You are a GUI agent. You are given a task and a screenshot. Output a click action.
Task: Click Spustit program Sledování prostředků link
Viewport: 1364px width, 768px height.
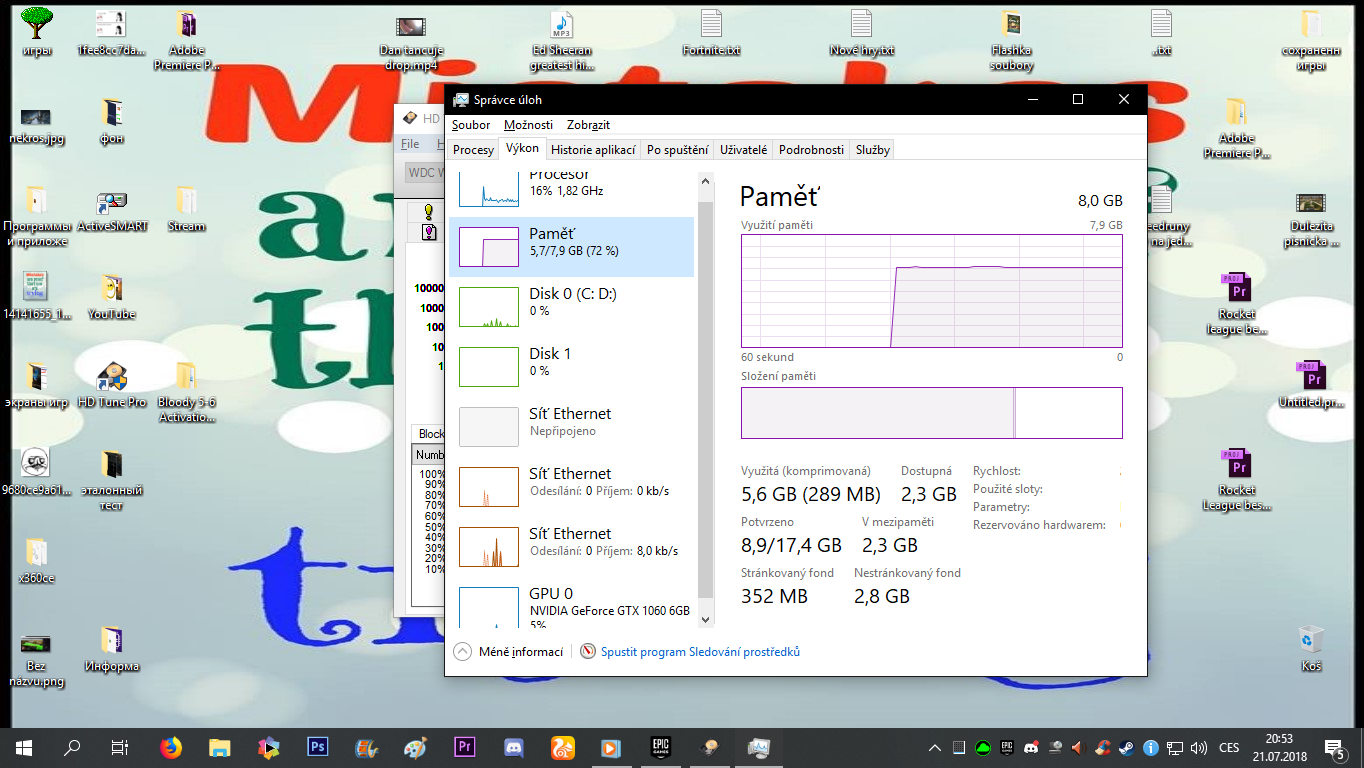700,652
